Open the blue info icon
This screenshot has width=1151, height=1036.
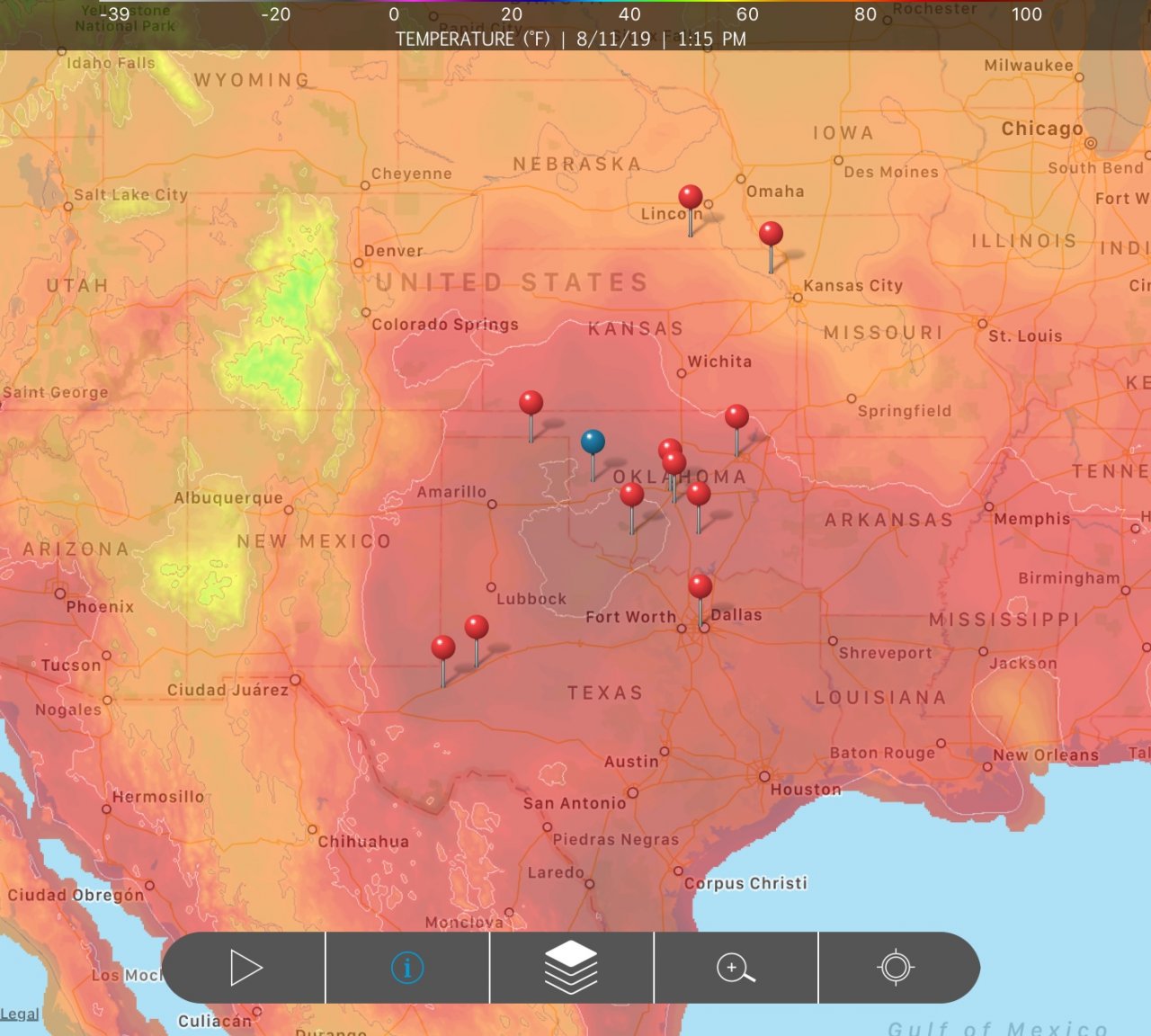(407, 968)
